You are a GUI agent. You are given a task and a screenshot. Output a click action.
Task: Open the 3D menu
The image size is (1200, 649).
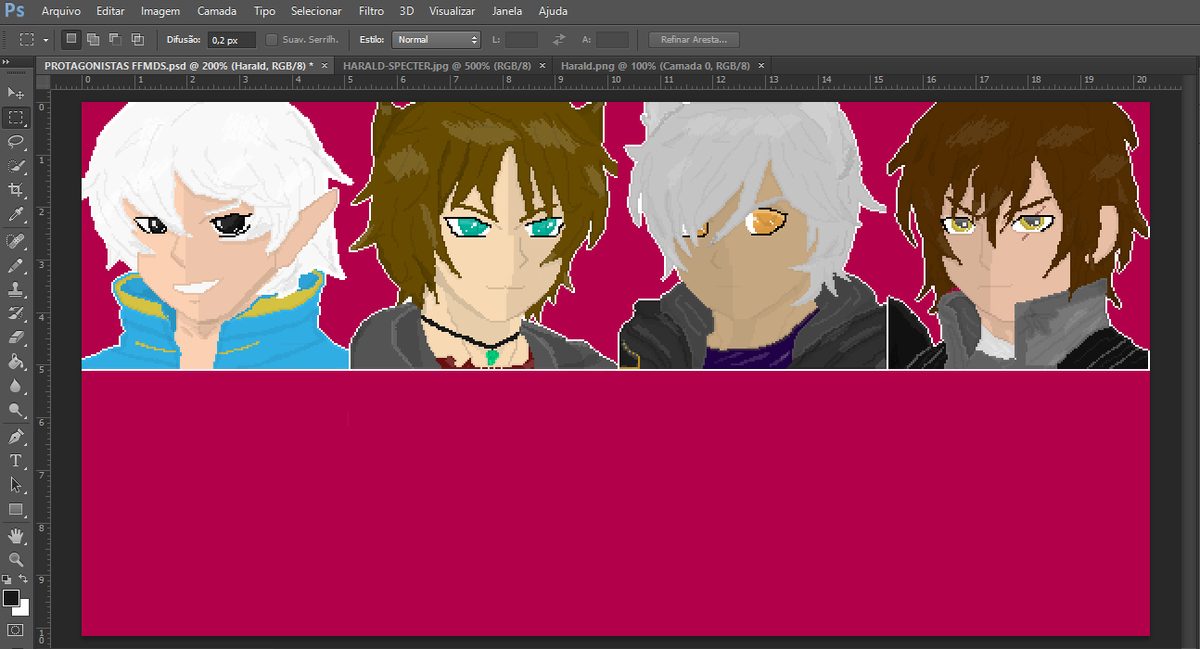click(x=406, y=12)
